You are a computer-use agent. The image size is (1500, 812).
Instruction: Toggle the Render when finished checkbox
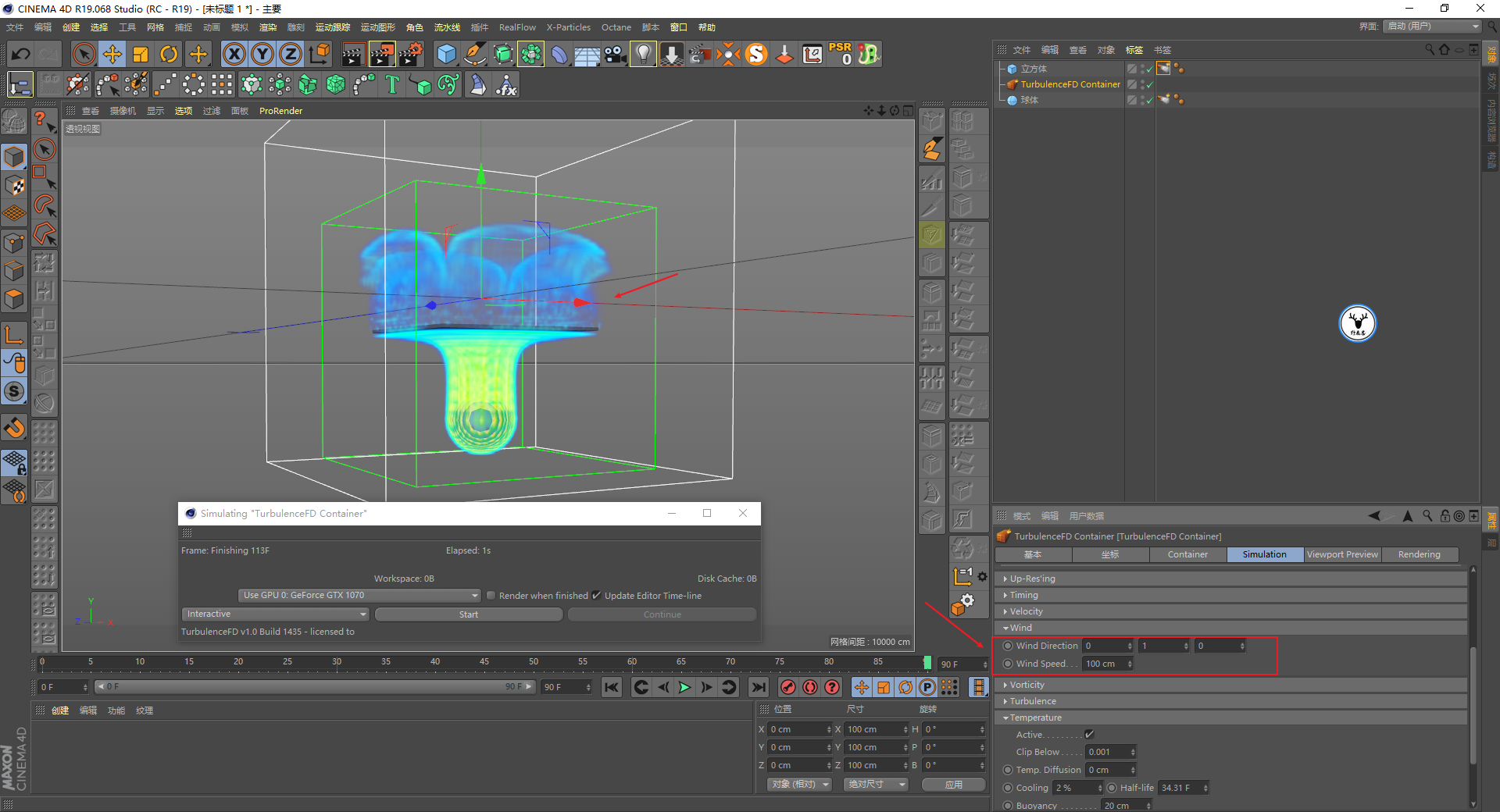point(491,596)
